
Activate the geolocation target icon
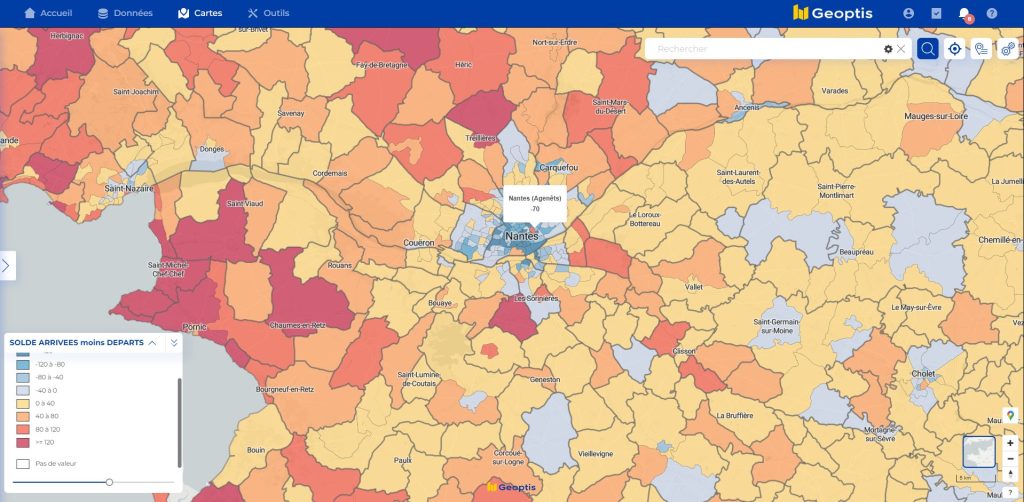point(955,49)
